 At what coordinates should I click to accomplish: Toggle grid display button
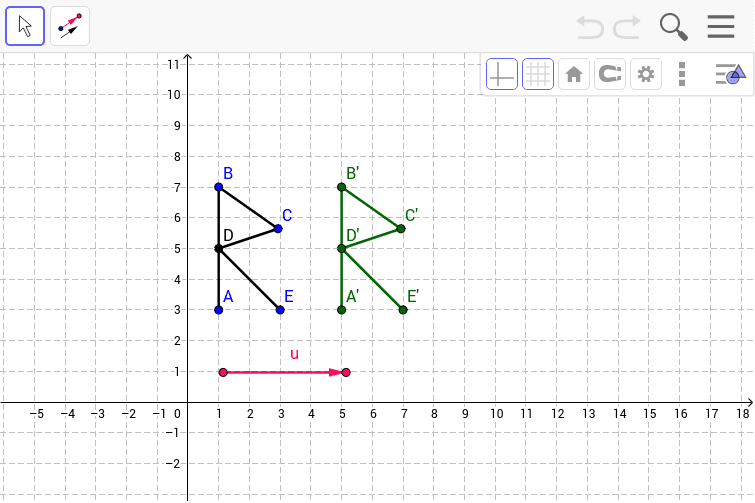point(538,74)
